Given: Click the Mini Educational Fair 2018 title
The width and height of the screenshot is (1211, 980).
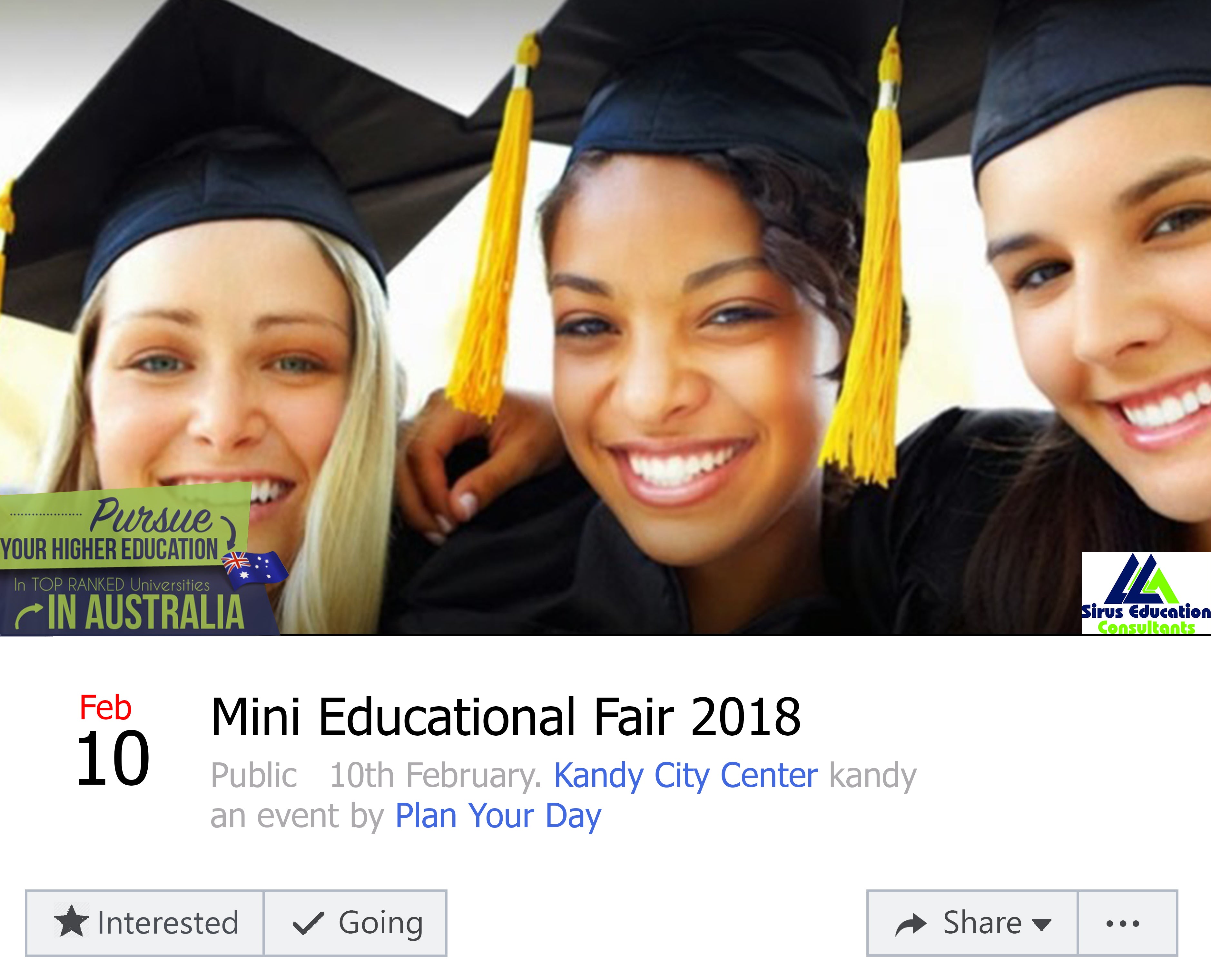Looking at the screenshot, I should pyautogui.click(x=505, y=717).
